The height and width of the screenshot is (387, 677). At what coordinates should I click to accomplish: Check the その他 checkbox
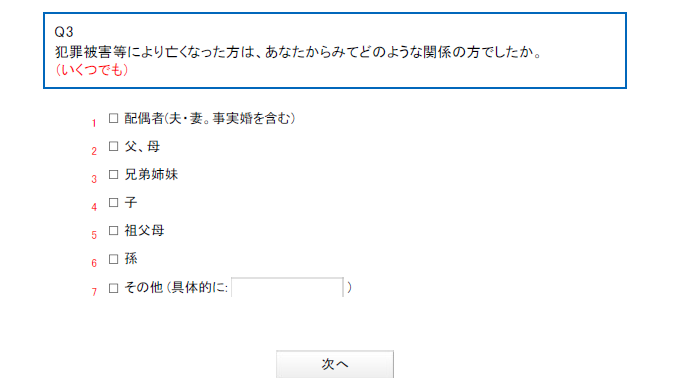pyautogui.click(x=114, y=288)
